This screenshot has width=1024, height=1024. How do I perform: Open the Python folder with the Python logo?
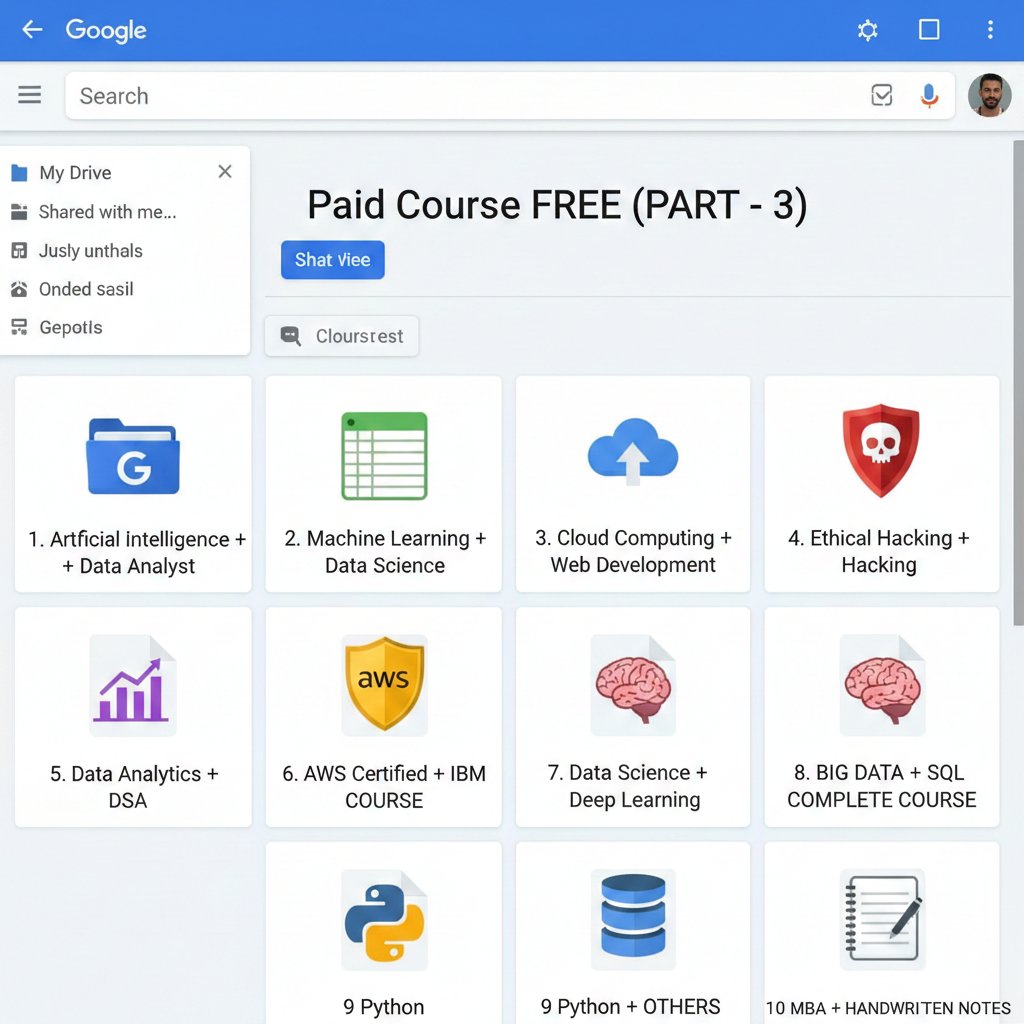(x=383, y=930)
